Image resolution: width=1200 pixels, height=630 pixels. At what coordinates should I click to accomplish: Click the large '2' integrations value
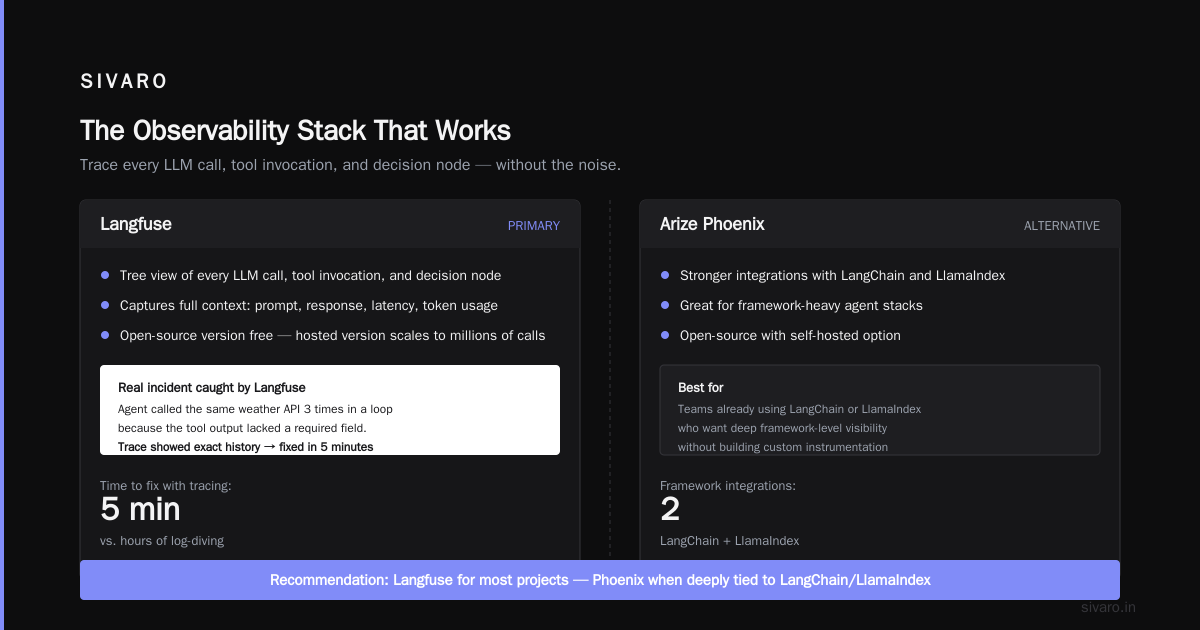pyautogui.click(x=670, y=510)
